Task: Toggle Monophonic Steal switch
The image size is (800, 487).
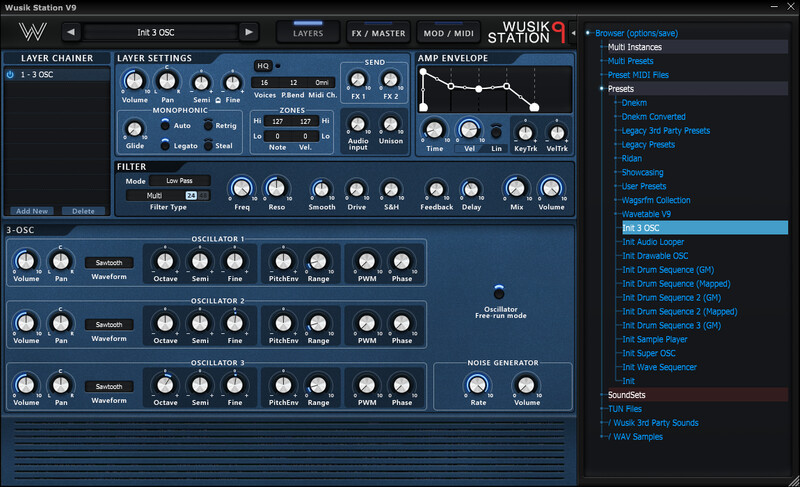Action: pos(208,145)
